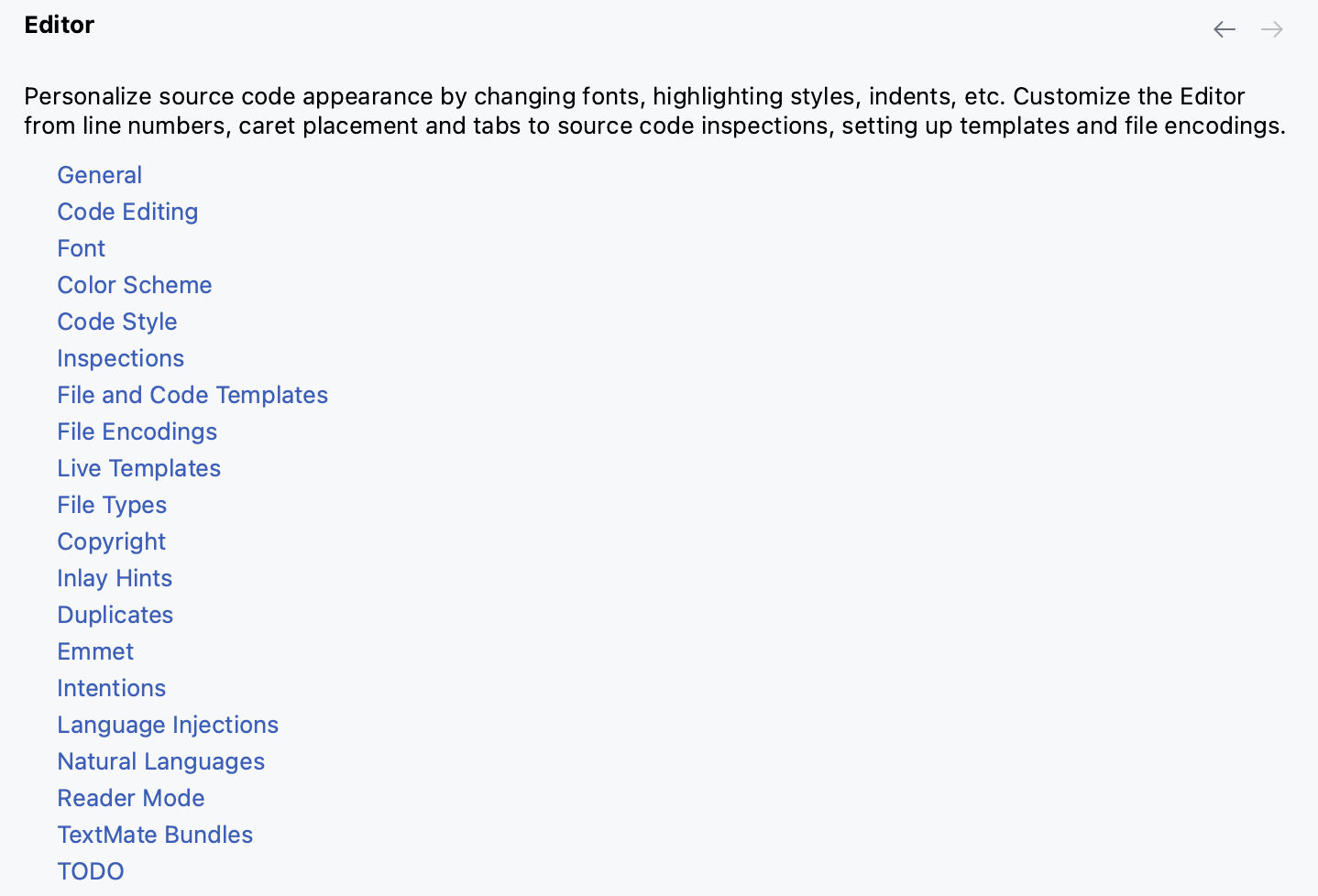Open the Font settings link

pos(81,248)
